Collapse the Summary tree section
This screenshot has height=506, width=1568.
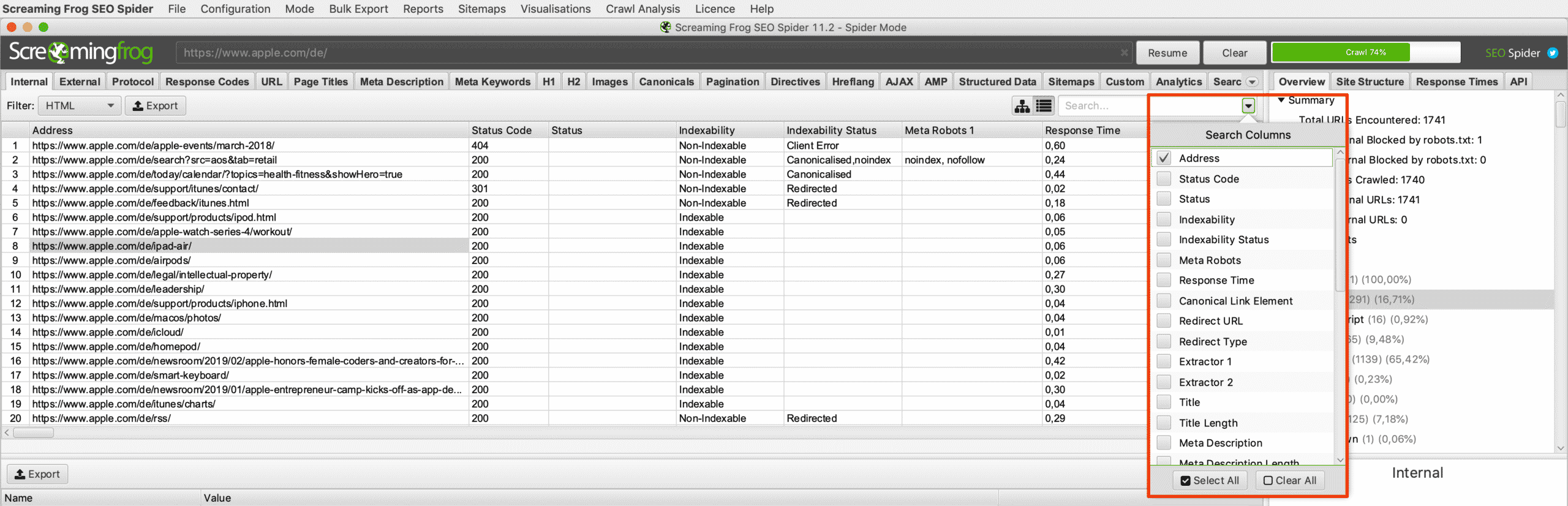[x=1281, y=100]
